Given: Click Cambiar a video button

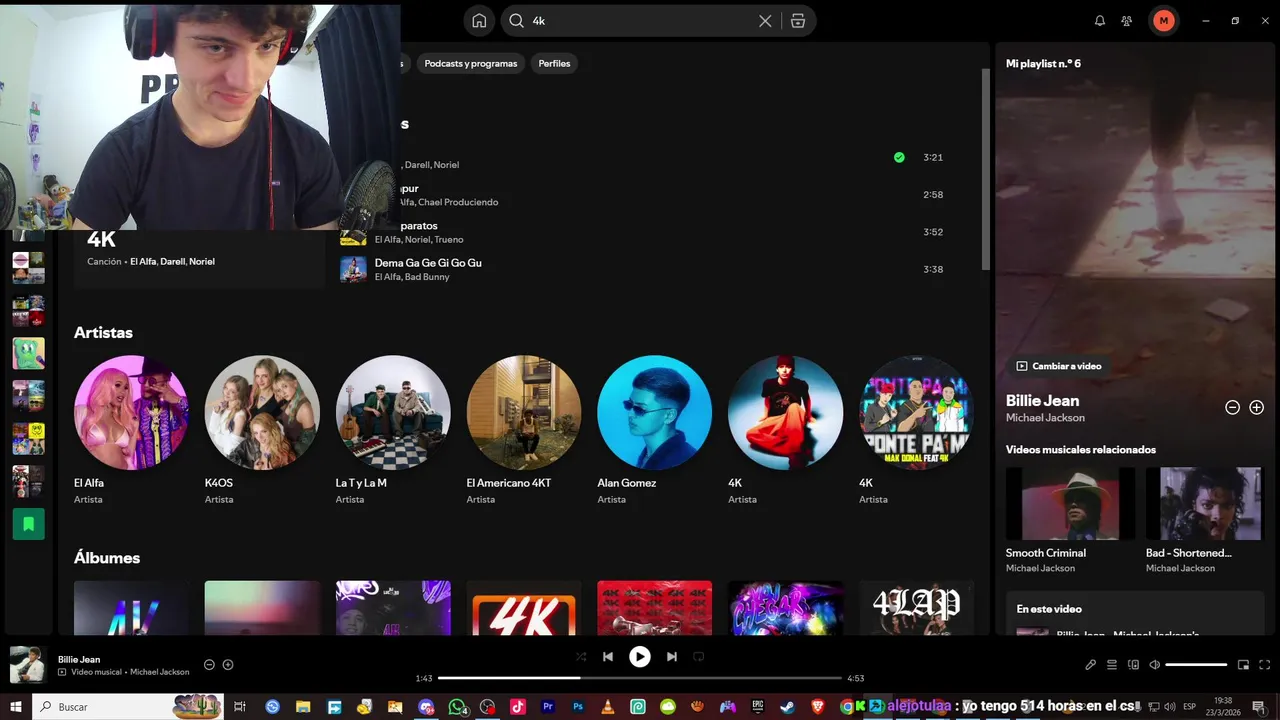Looking at the screenshot, I should point(1059,366).
